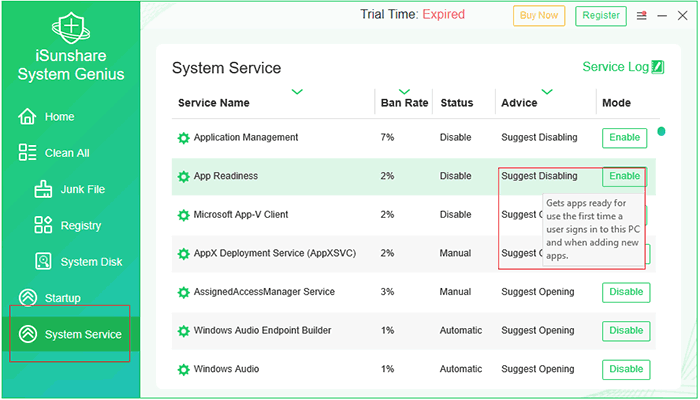Click Manual status of AppX Deployment Service

(x=455, y=254)
